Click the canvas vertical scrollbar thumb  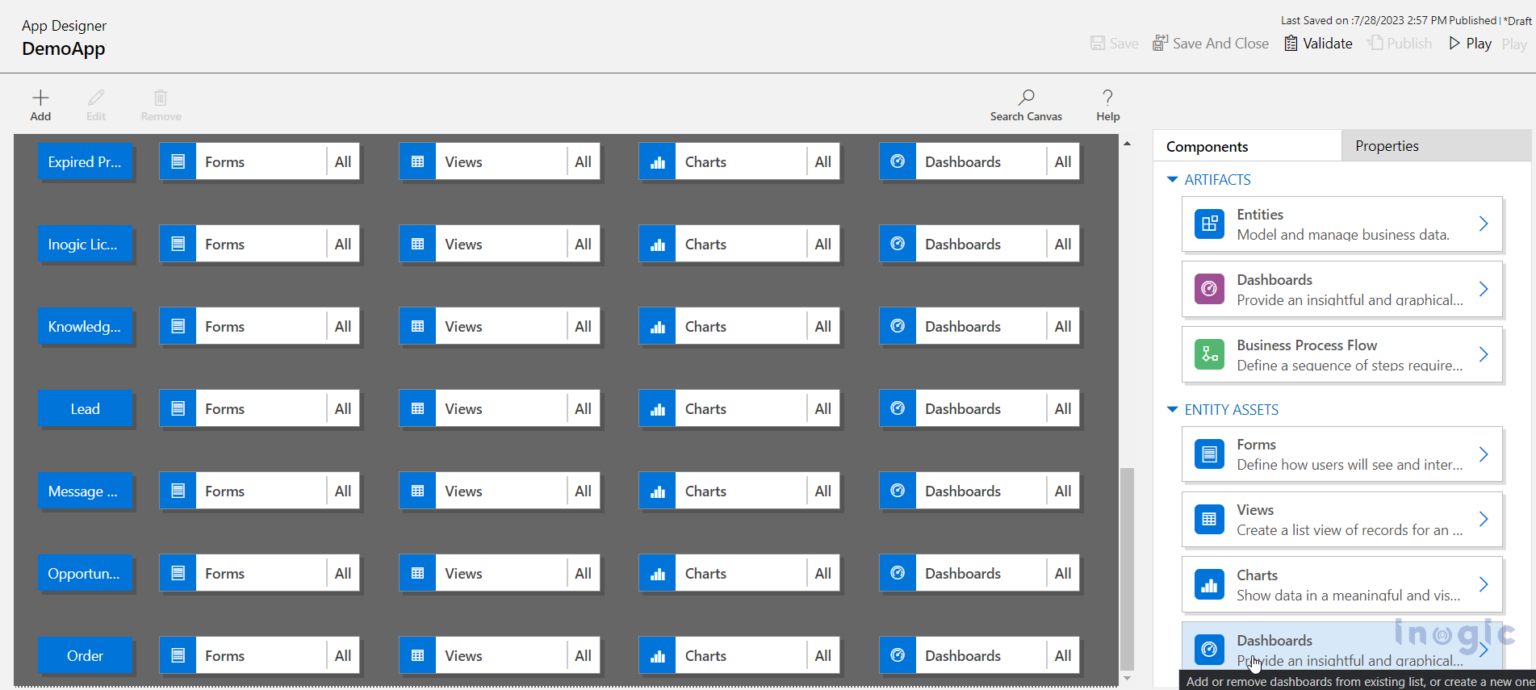pyautogui.click(x=1127, y=565)
